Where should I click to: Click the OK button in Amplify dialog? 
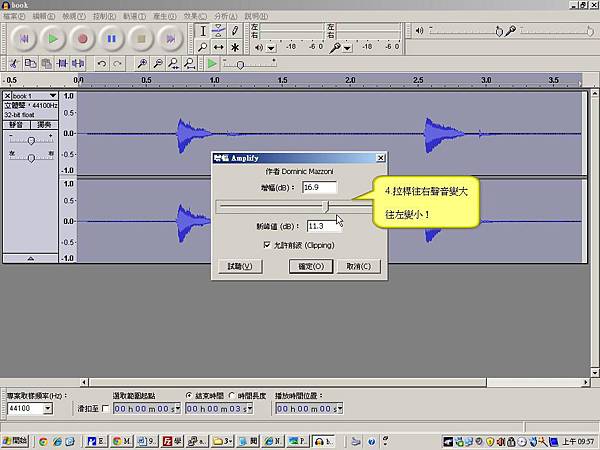click(x=311, y=266)
